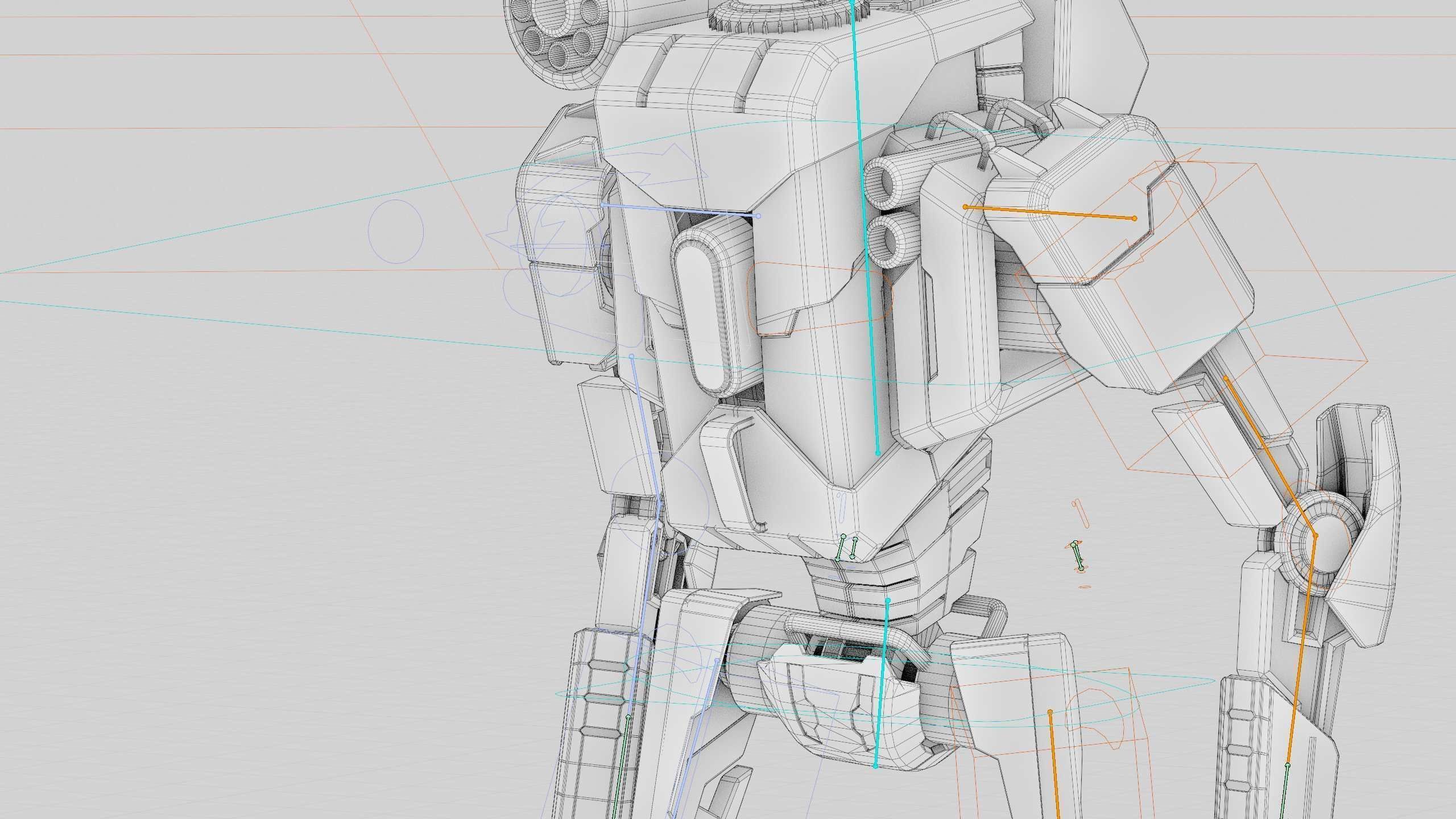The image size is (1456, 819).
Task: Click the orange right shoulder bone
Action: coord(1049,212)
